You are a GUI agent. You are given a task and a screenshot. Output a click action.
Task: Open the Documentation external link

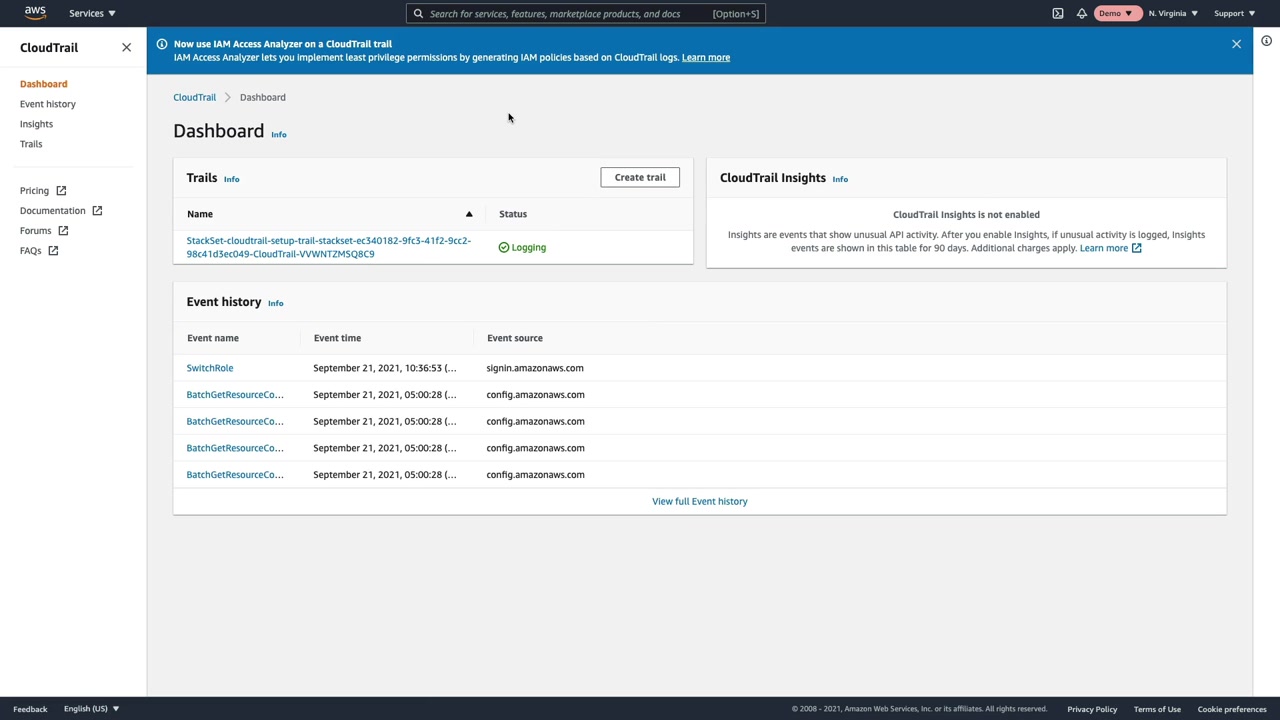click(60, 211)
